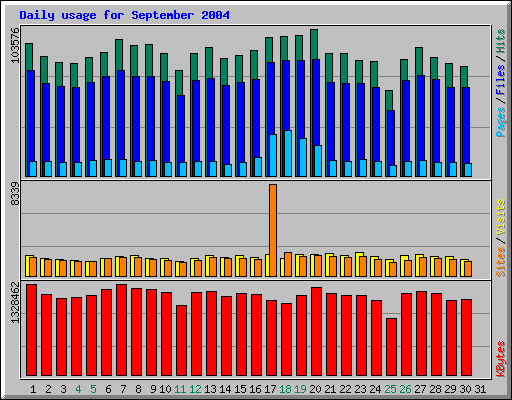Image resolution: width=512 pixels, height=400 pixels.
Task: Click the red KBytes bar for day 11
Action: pyautogui.click(x=181, y=340)
